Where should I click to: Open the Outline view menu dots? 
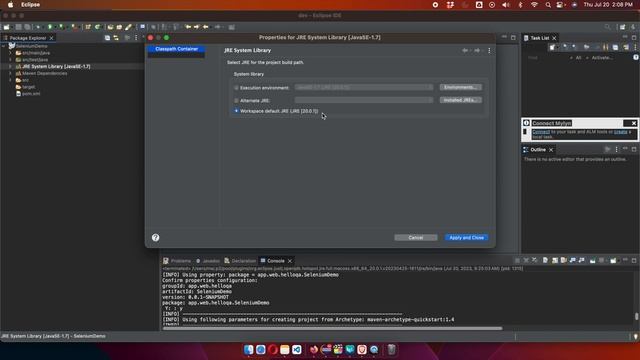pos(616,150)
